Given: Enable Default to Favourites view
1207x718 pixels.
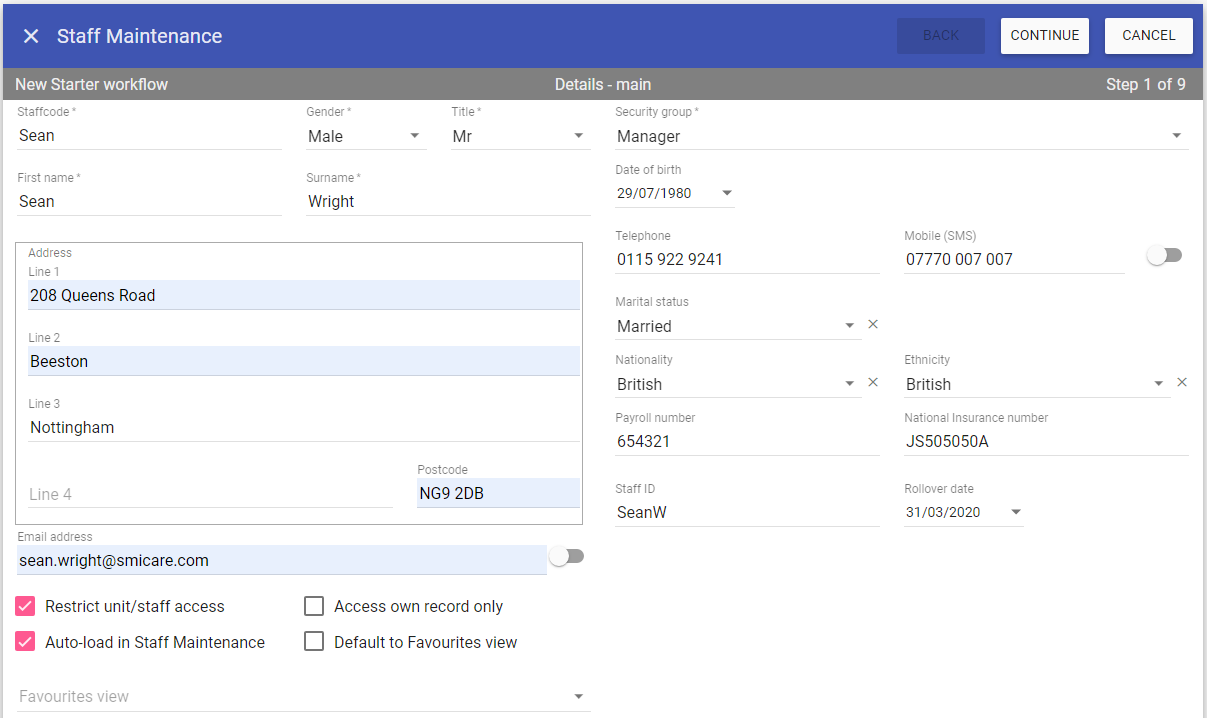Looking at the screenshot, I should click(x=314, y=642).
